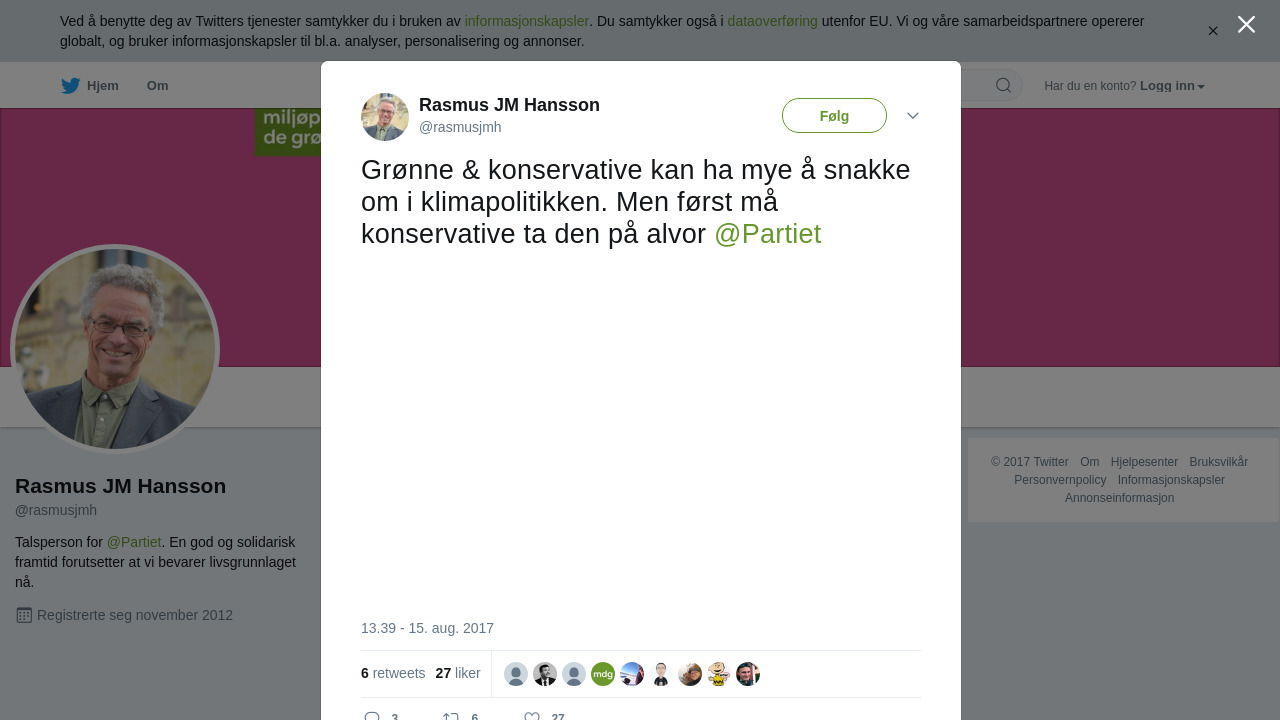The width and height of the screenshot is (1280, 720).
Task: Open the Om menu item
Action: (x=157, y=86)
